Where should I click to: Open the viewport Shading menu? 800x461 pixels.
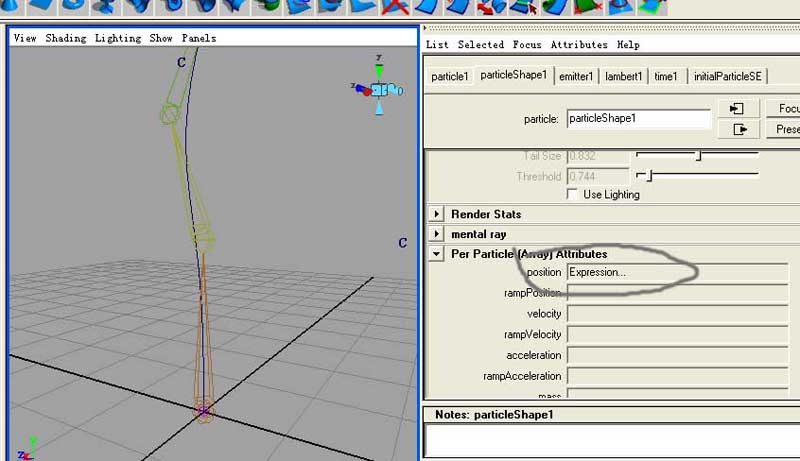pyautogui.click(x=66, y=38)
